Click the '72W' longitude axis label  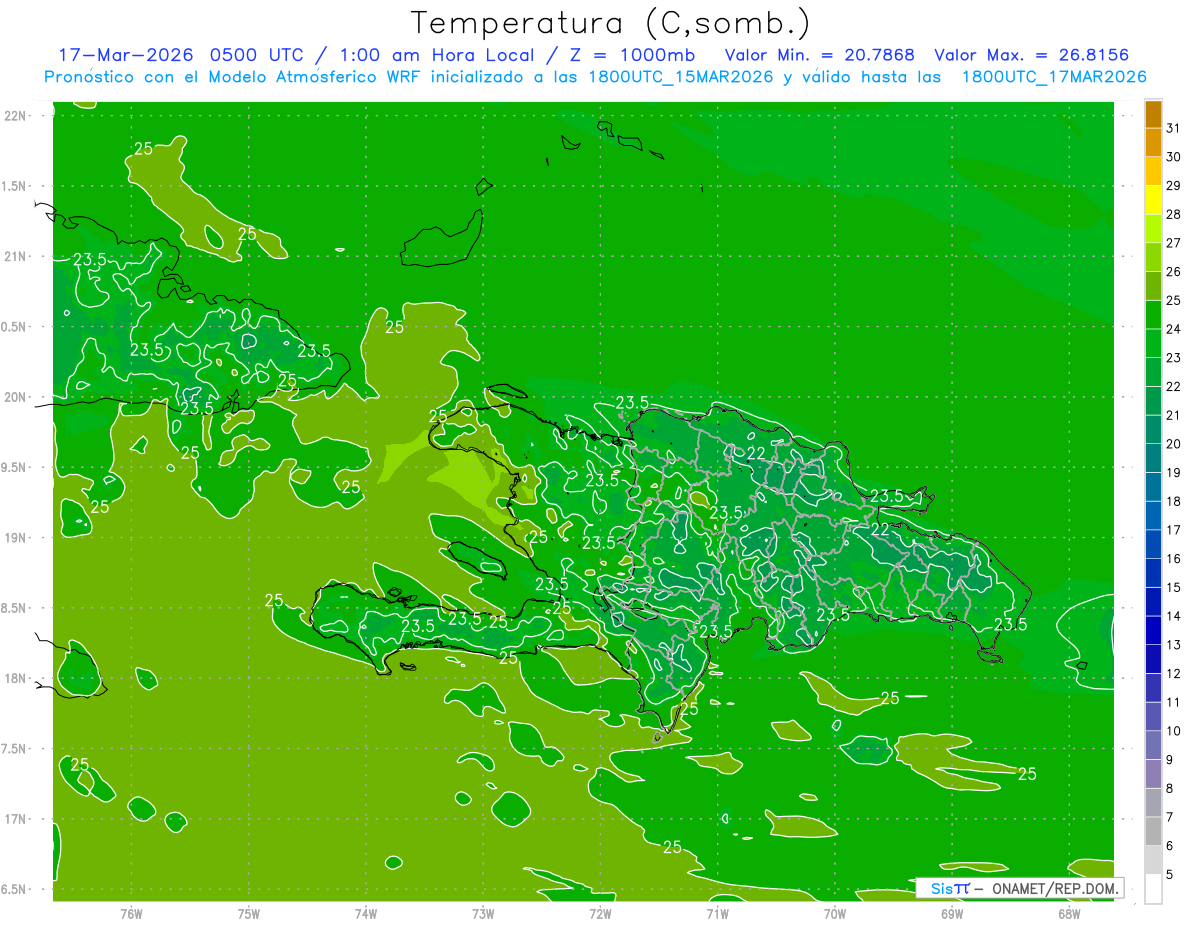click(600, 913)
